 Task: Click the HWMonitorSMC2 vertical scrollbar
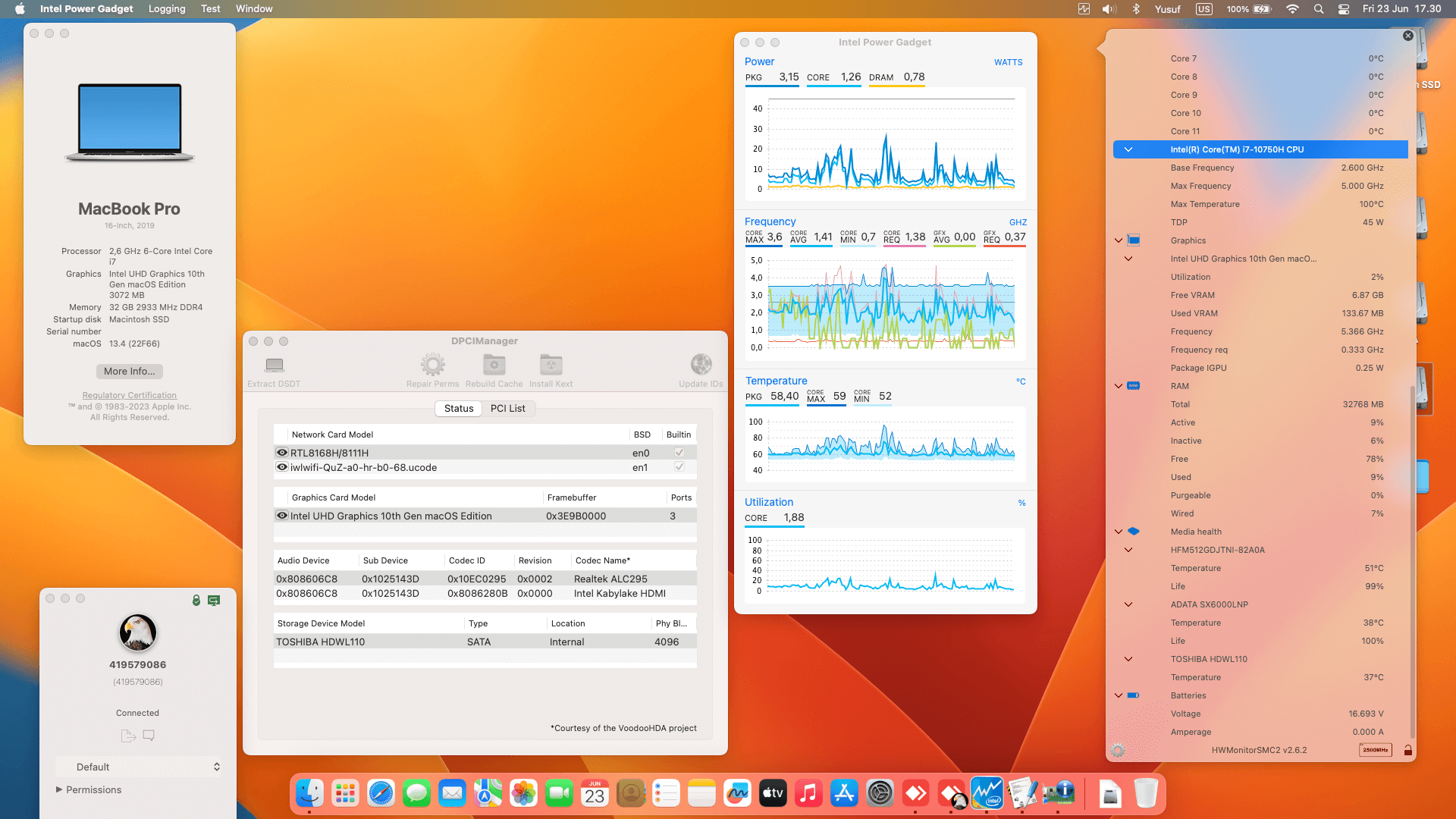click(x=1411, y=561)
